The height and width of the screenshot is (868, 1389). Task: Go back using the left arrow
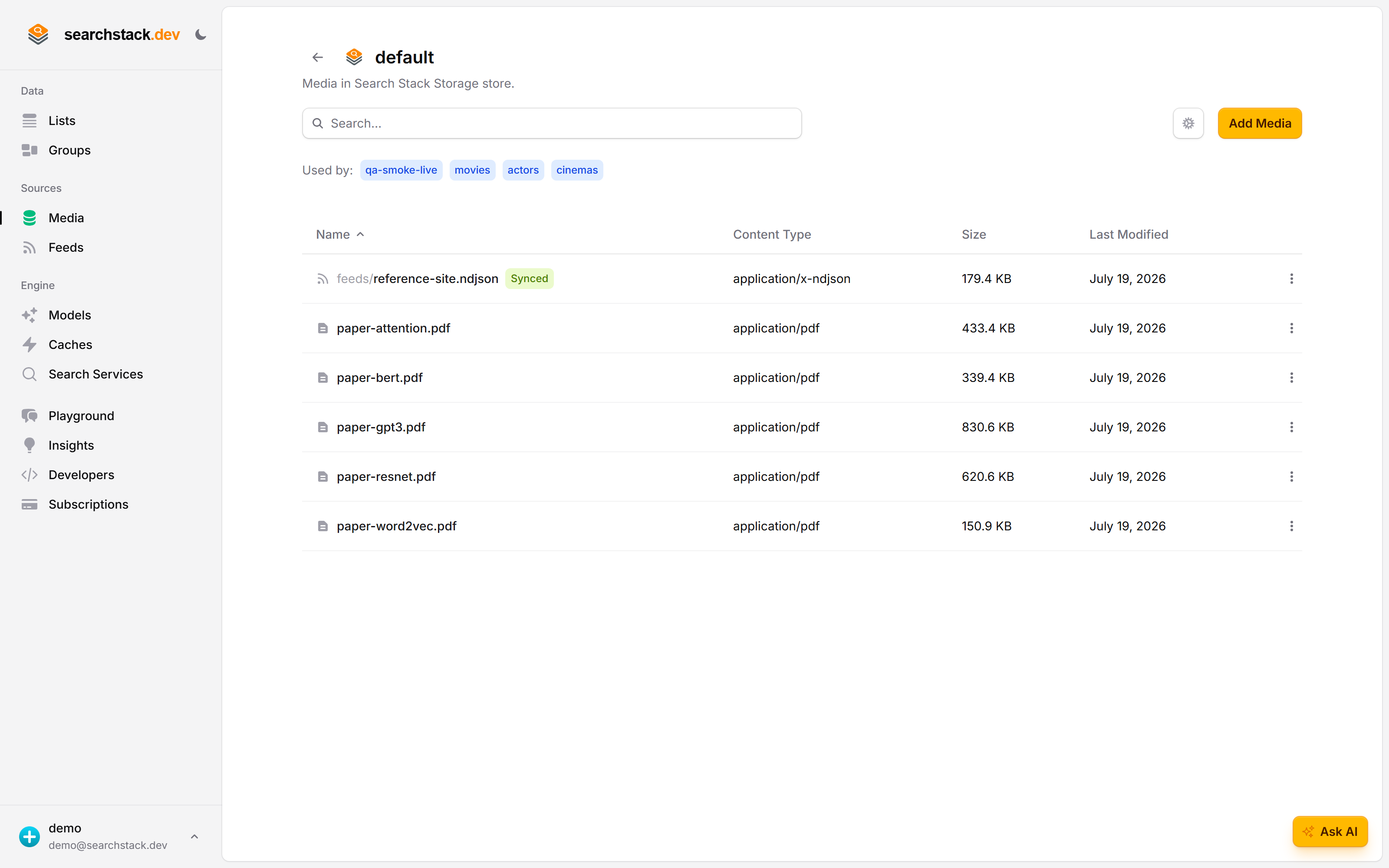tap(317, 57)
